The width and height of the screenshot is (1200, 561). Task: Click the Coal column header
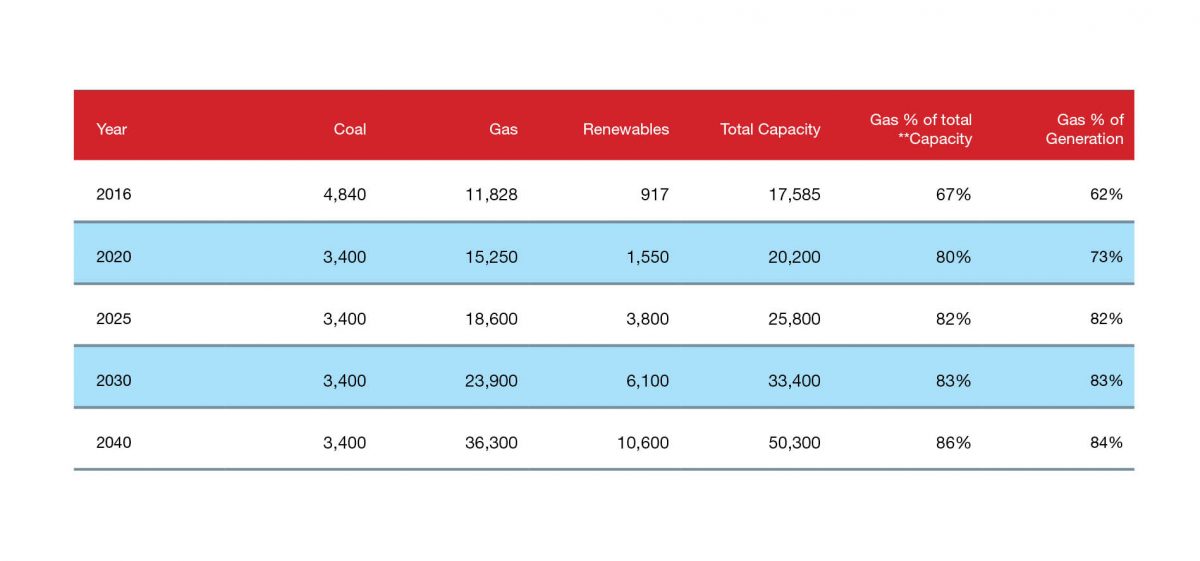click(x=350, y=129)
